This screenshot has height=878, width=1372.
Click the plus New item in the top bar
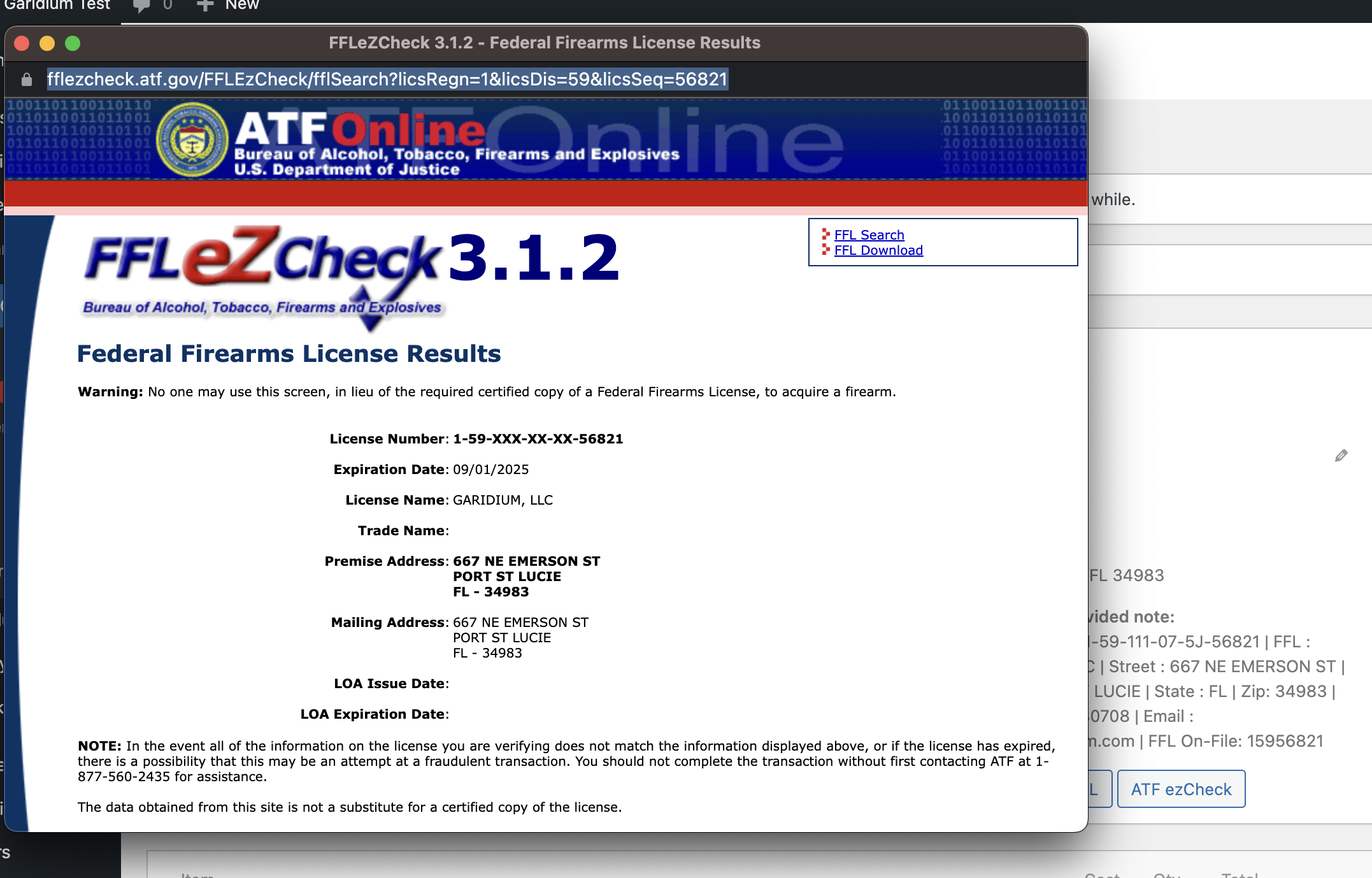click(228, 5)
